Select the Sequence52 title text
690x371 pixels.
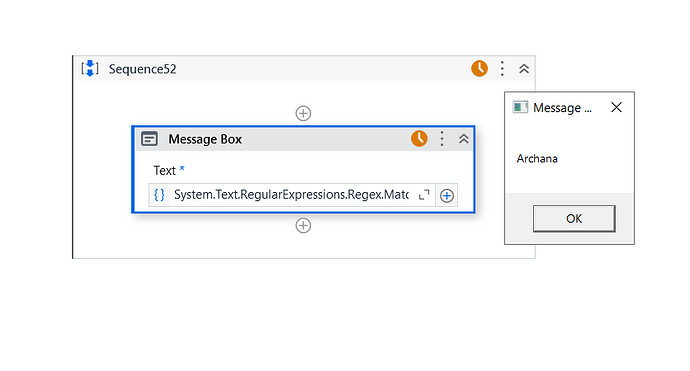[143, 69]
